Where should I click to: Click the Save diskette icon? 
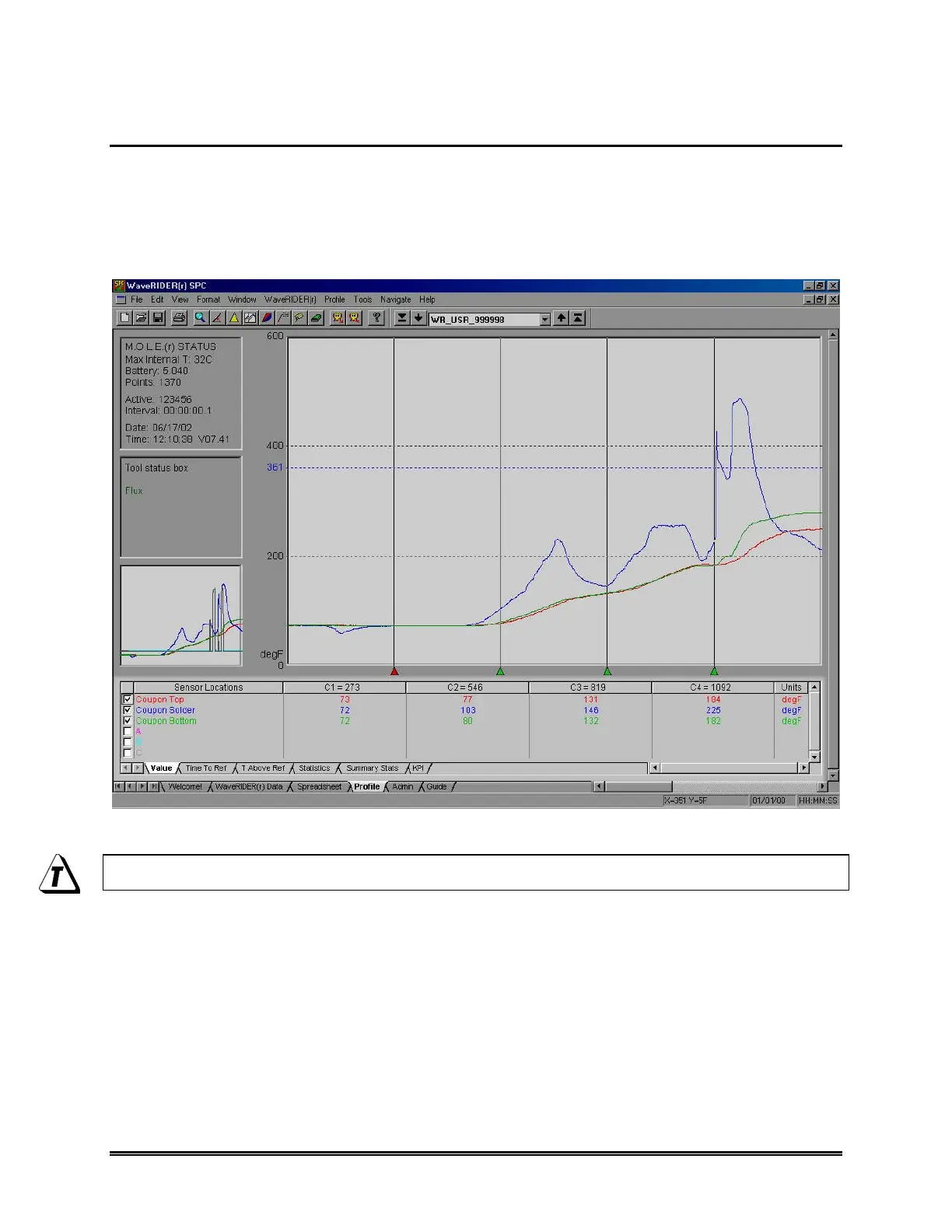[158, 317]
